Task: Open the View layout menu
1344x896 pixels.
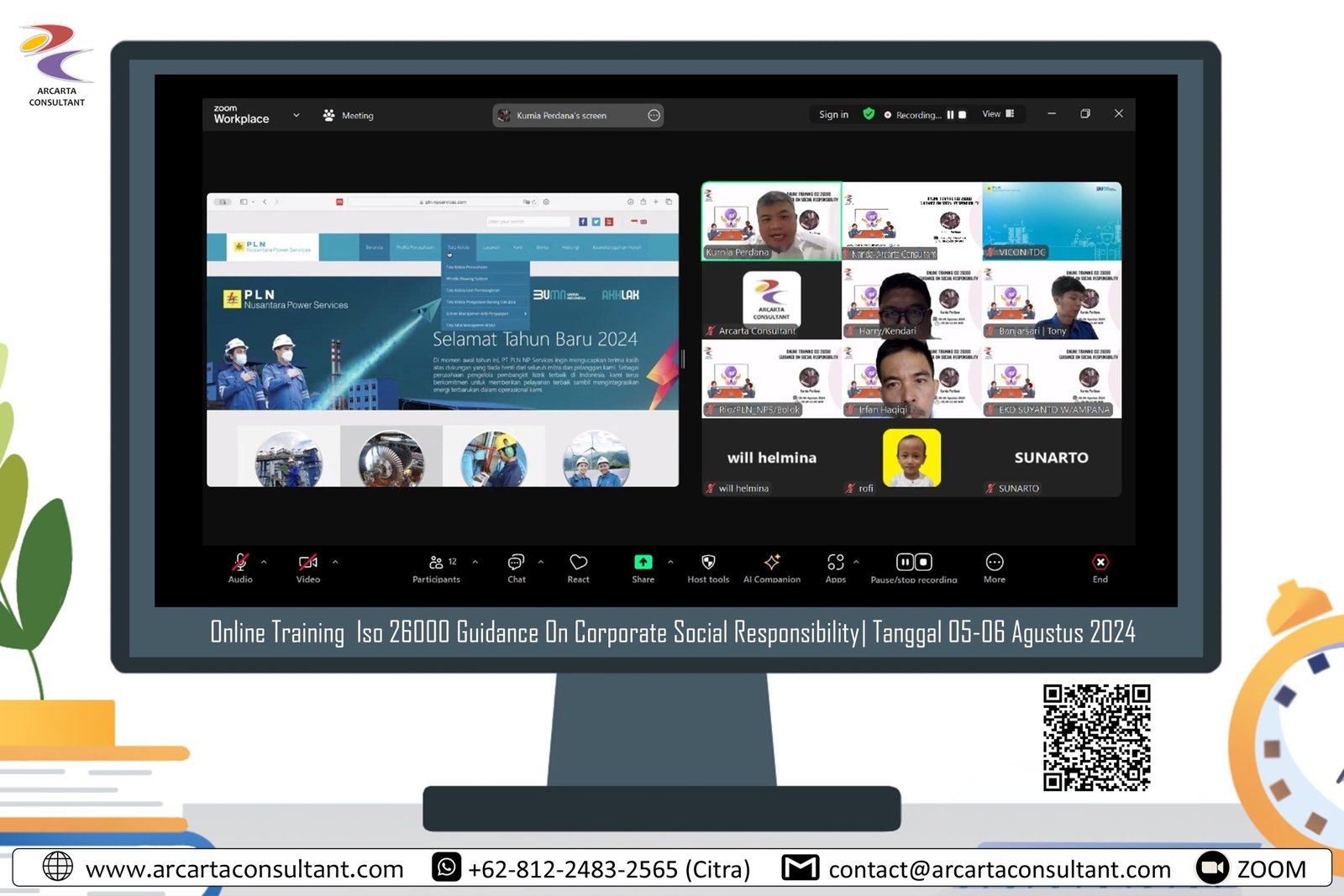Action: (x=998, y=114)
